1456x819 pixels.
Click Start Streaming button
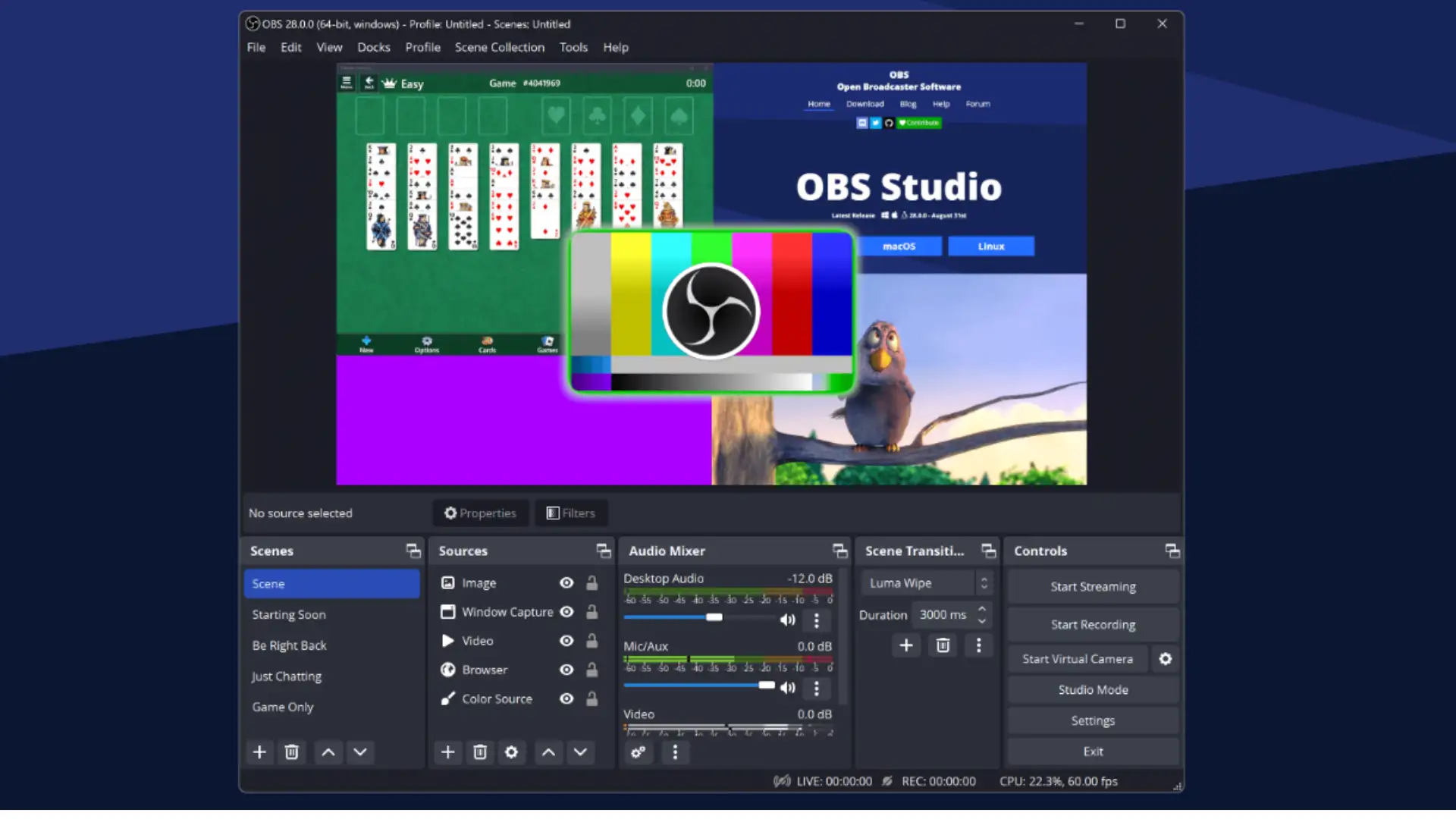coord(1093,586)
